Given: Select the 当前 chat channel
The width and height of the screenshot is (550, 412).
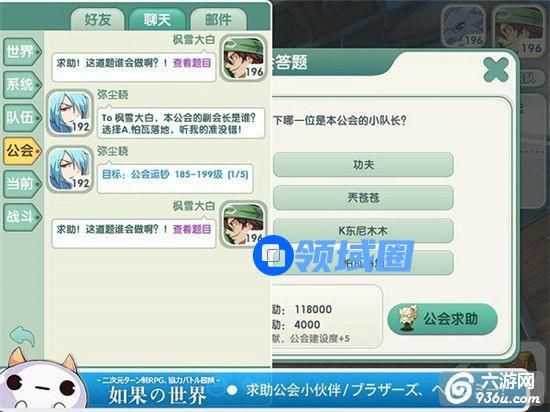Looking at the screenshot, I should tap(22, 184).
